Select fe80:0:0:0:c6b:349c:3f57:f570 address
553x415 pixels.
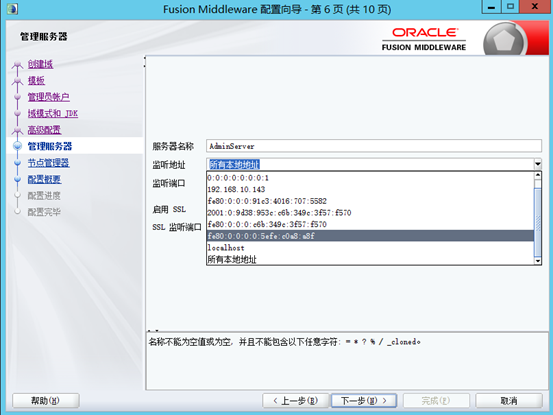(370, 224)
